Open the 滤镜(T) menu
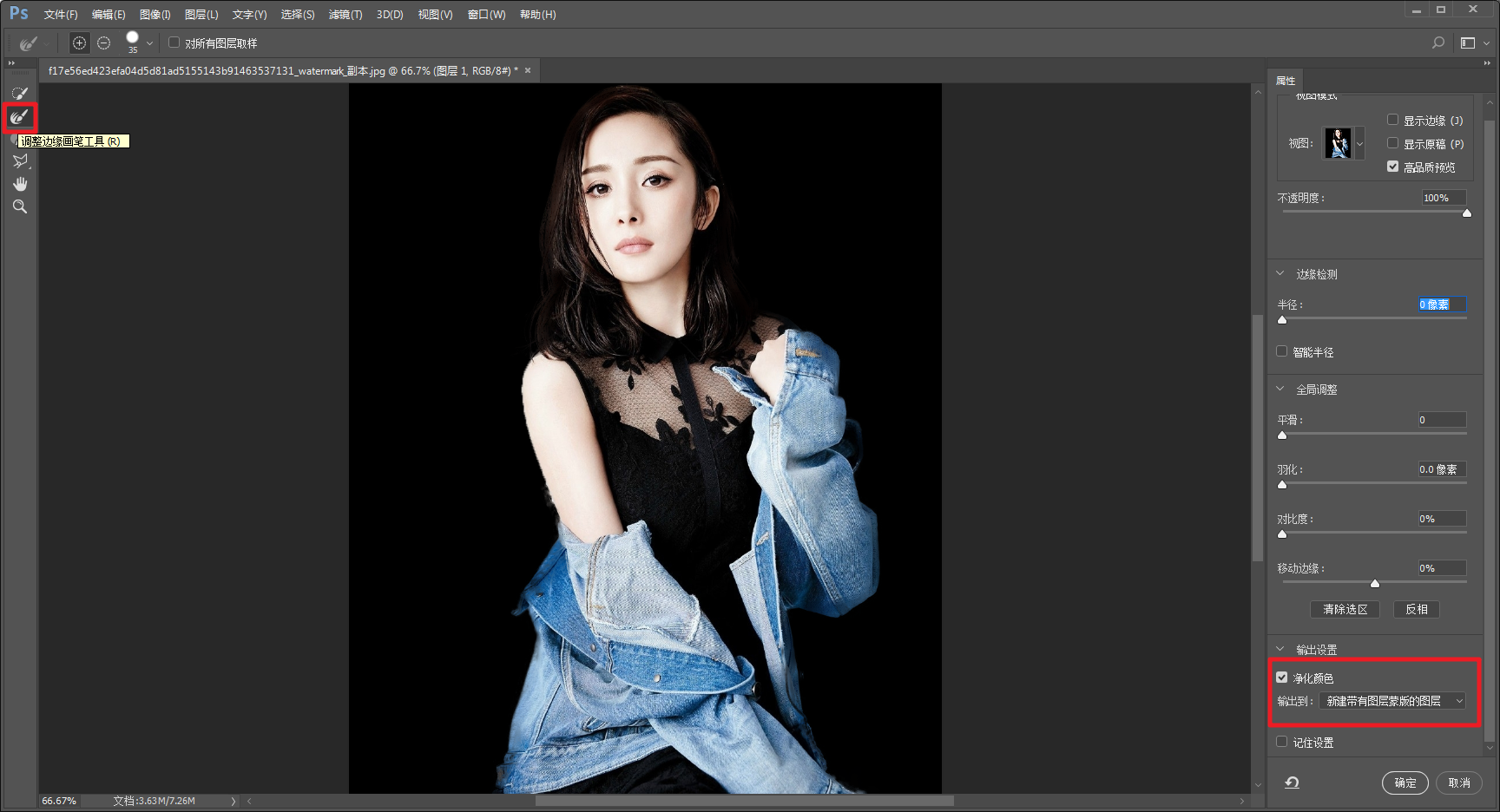The image size is (1500, 812). point(345,15)
